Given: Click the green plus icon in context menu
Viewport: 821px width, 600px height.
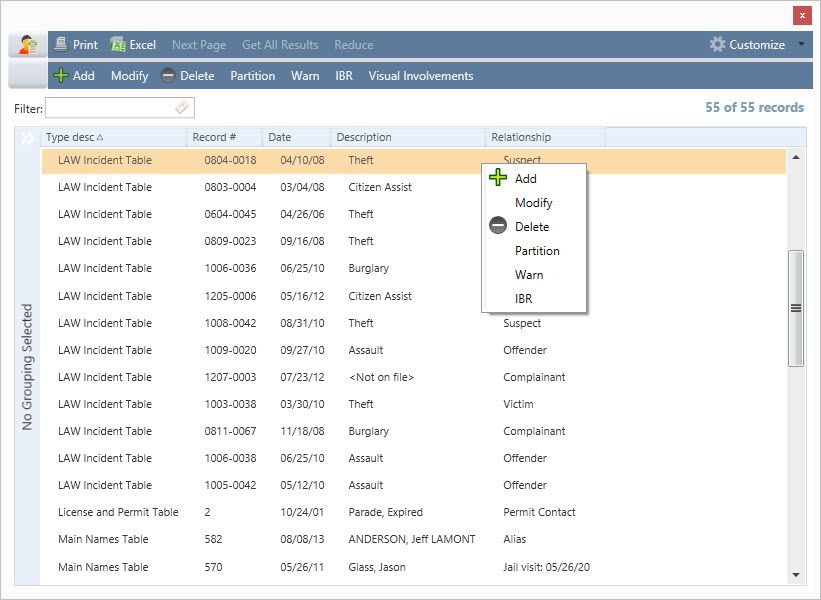Looking at the screenshot, I should pos(498,178).
